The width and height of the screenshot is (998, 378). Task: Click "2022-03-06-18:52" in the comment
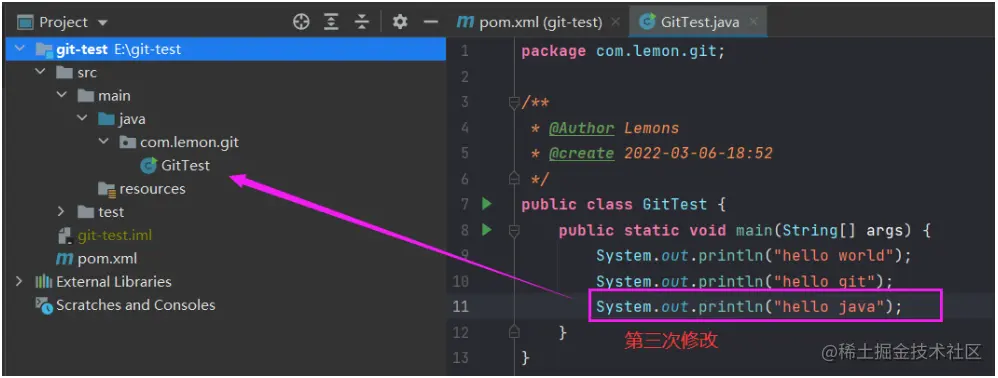[x=698, y=153]
